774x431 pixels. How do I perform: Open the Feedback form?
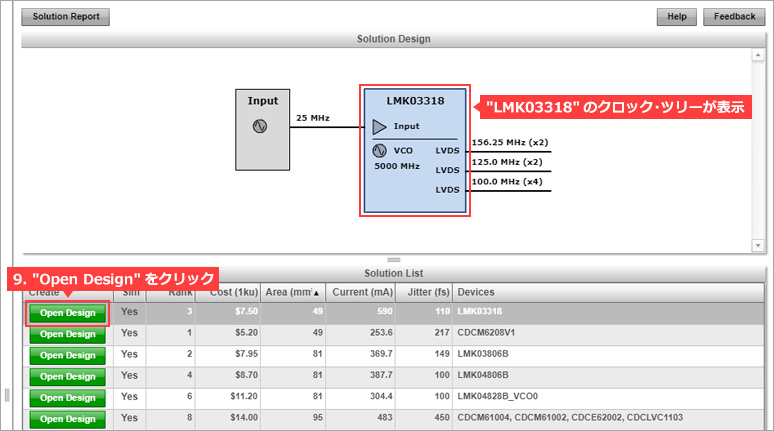(735, 17)
